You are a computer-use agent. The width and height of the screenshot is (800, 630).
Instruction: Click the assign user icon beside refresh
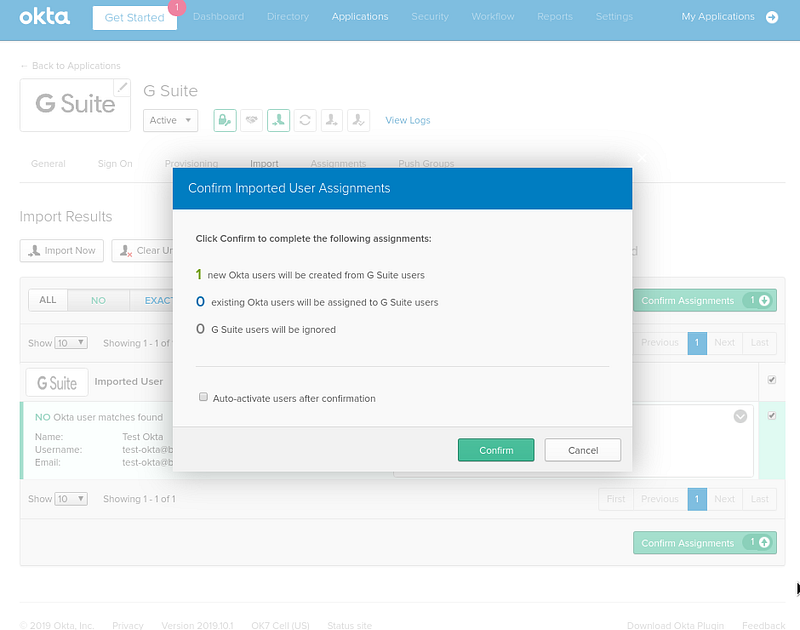332,120
